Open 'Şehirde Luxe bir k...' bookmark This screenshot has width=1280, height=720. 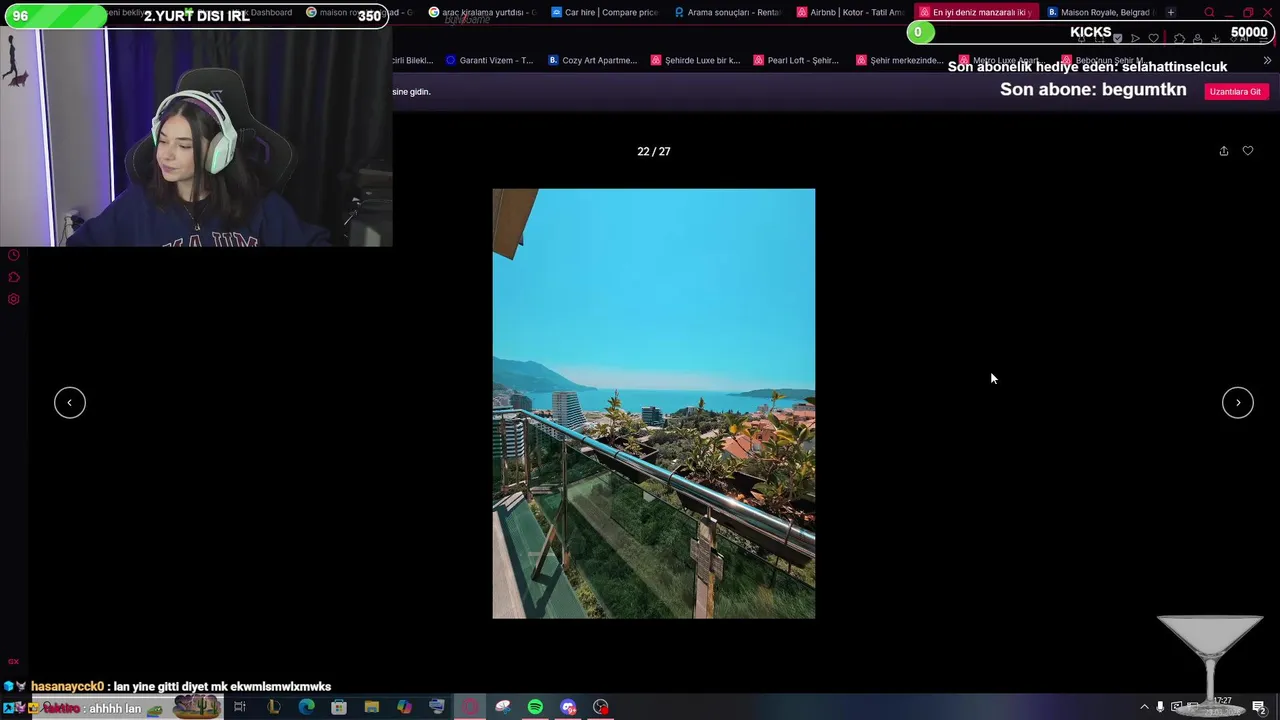[x=696, y=60]
